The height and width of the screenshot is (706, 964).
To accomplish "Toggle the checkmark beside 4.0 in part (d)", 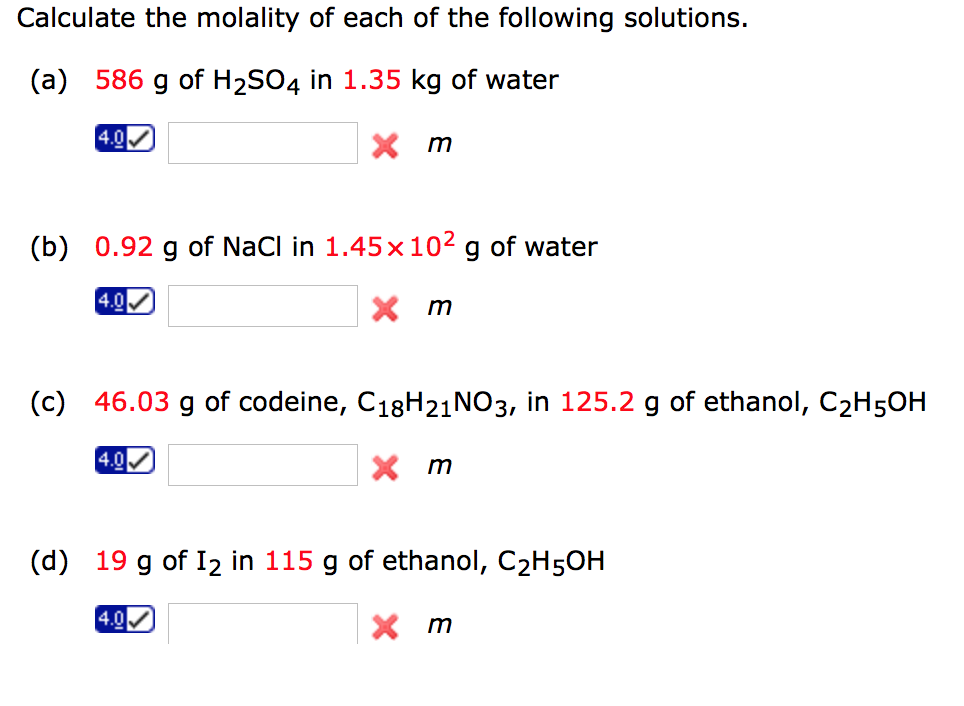I will [x=138, y=618].
